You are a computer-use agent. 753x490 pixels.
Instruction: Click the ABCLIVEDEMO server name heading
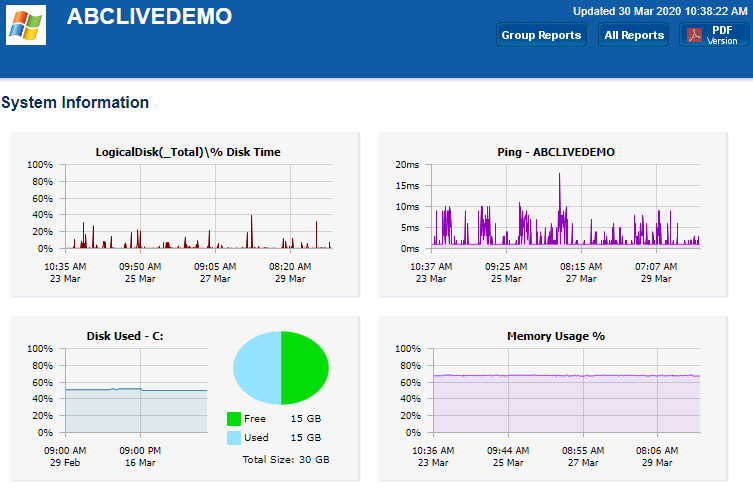coord(149,17)
